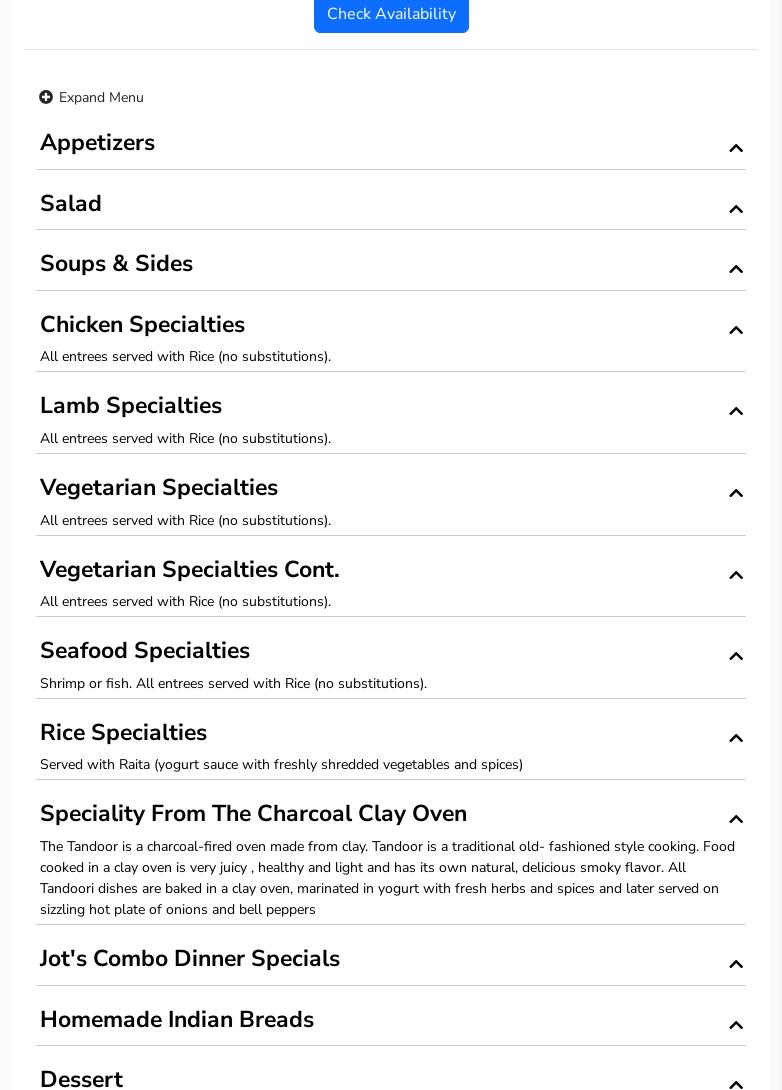Expand Rice Specialties chevron arrow
Viewport: 782px width, 1090px height.
pos(736,738)
